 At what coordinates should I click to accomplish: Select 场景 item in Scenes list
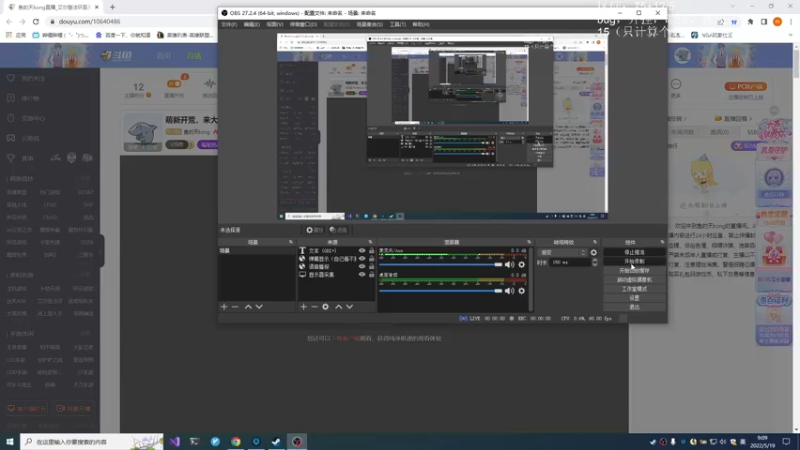pyautogui.click(x=257, y=251)
